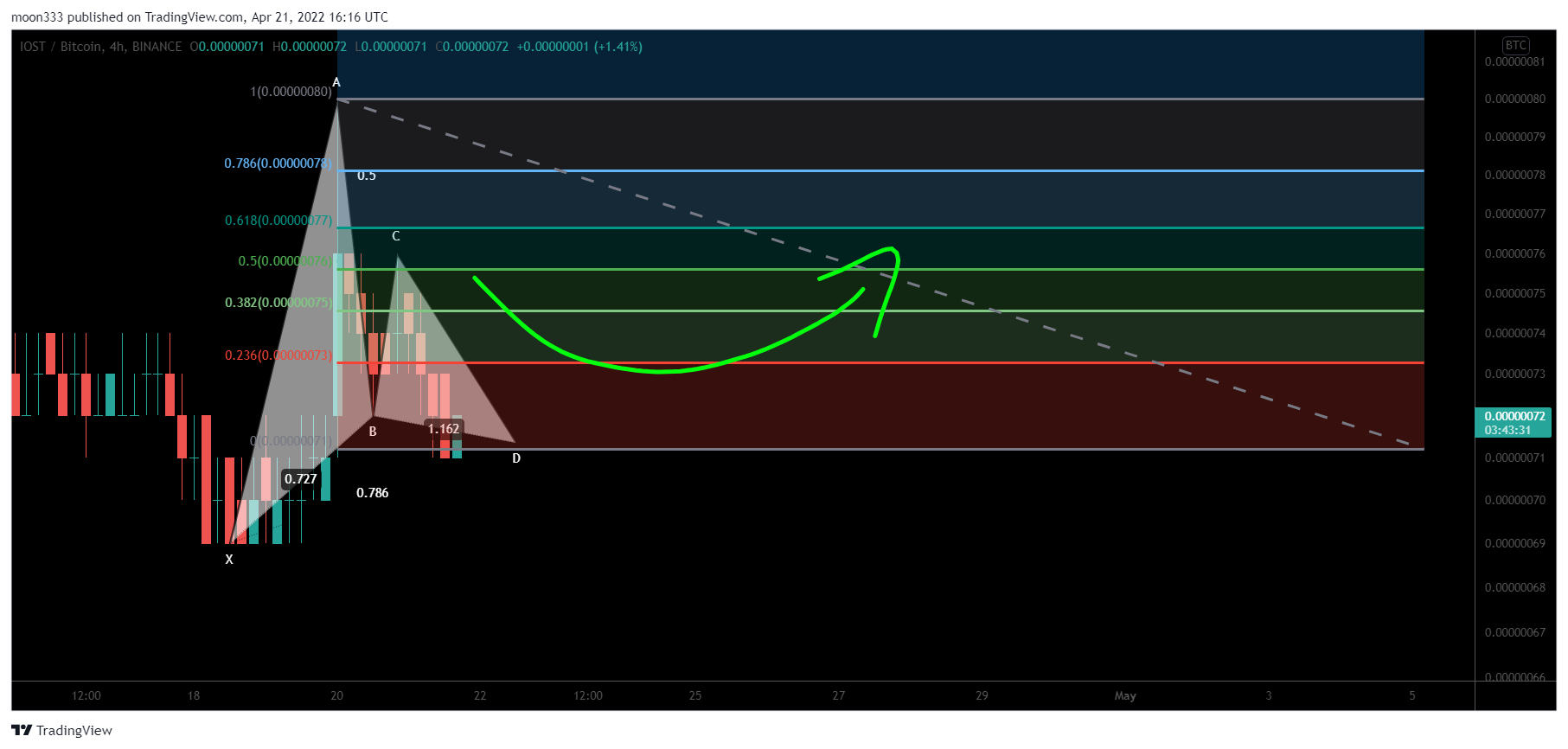Click the '20' date on time axis

pos(336,696)
